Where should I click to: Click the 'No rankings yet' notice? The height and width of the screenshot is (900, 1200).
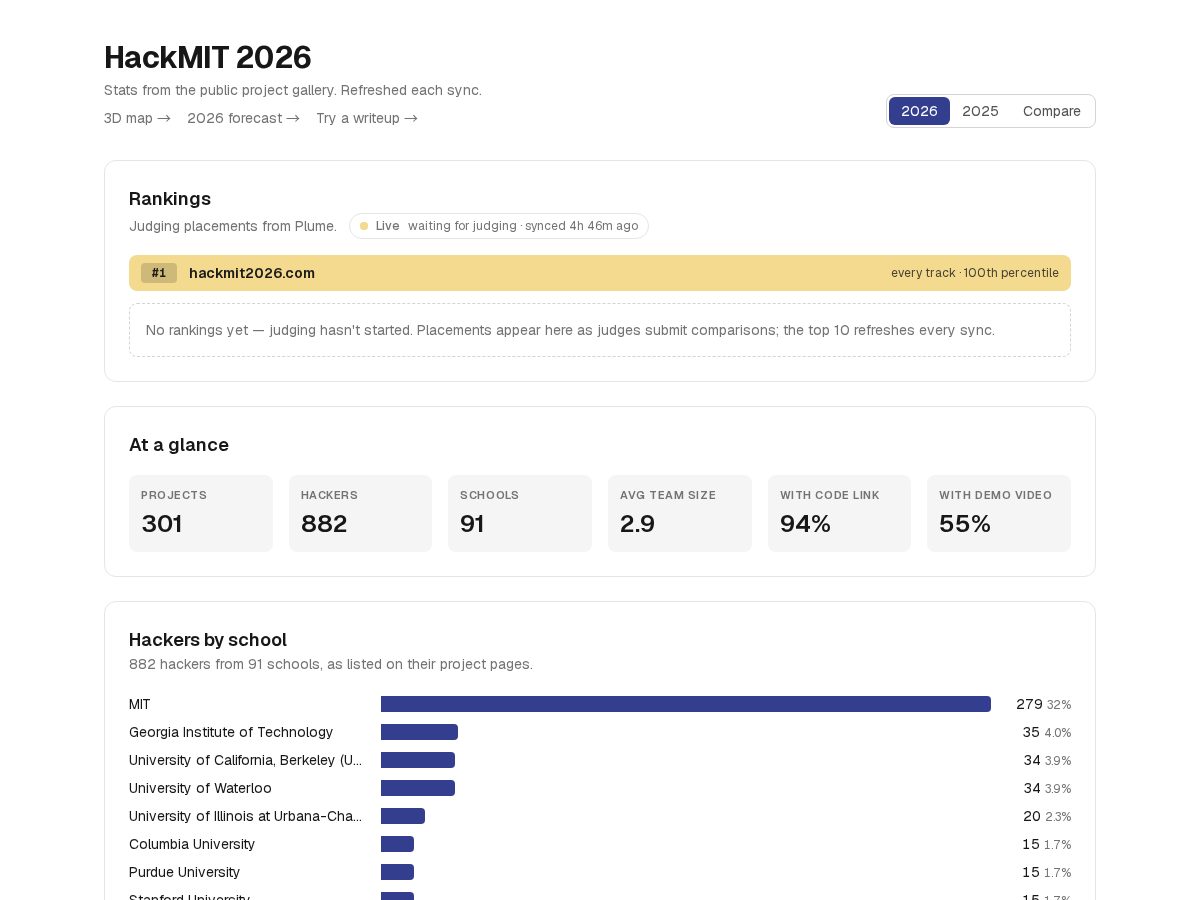600,330
